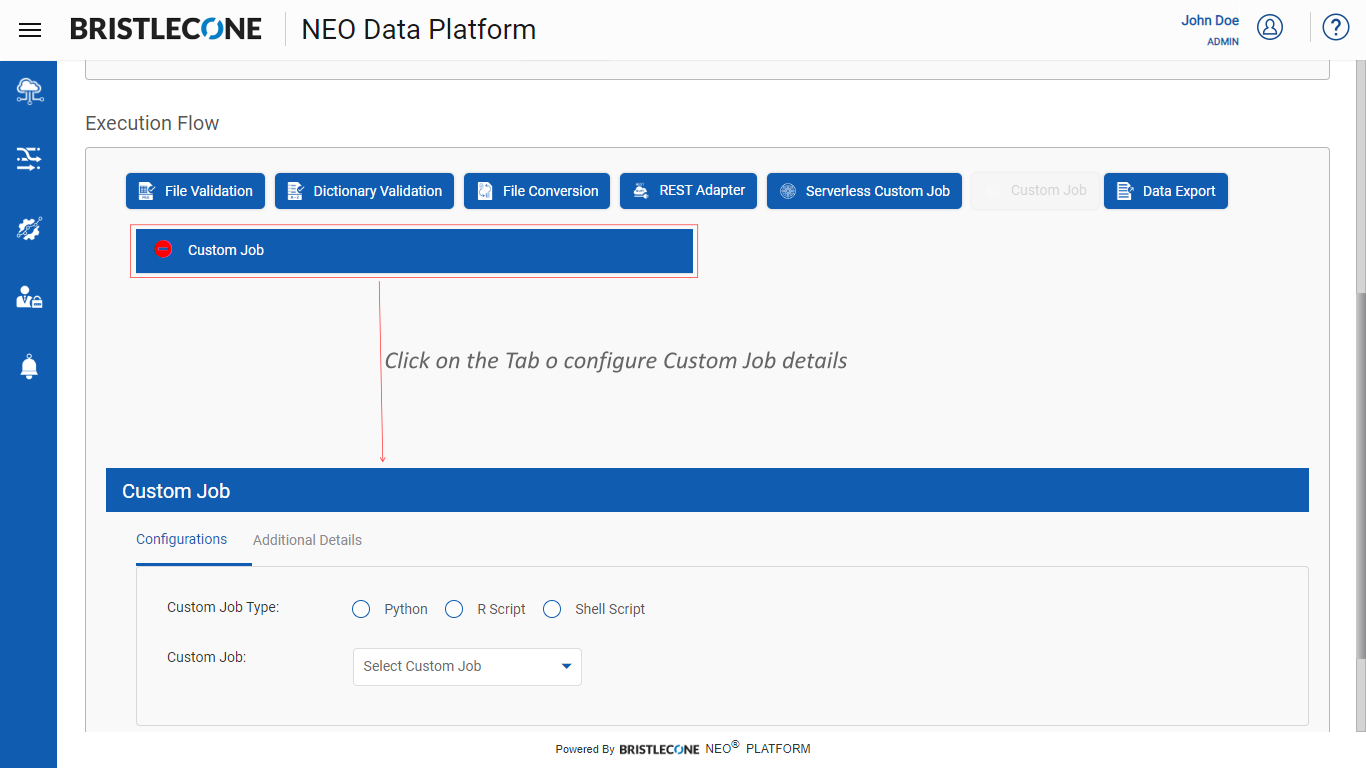
Task: Click the disabled Custom Job button
Action: coord(1034,191)
